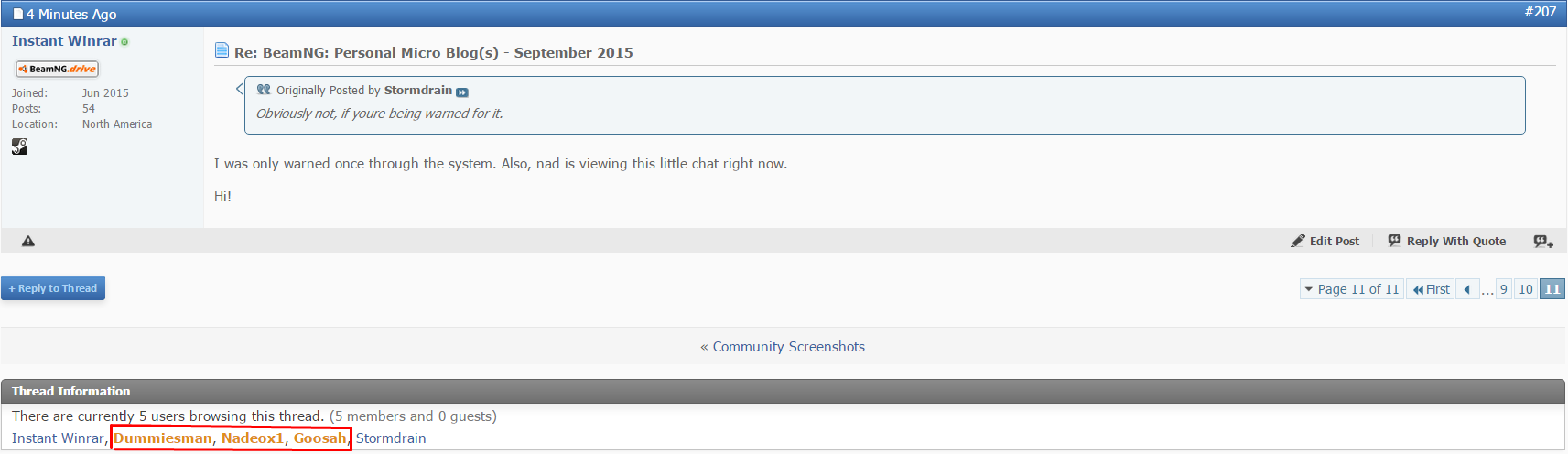
Task: Open the Steam profile icon
Action: pyautogui.click(x=19, y=146)
